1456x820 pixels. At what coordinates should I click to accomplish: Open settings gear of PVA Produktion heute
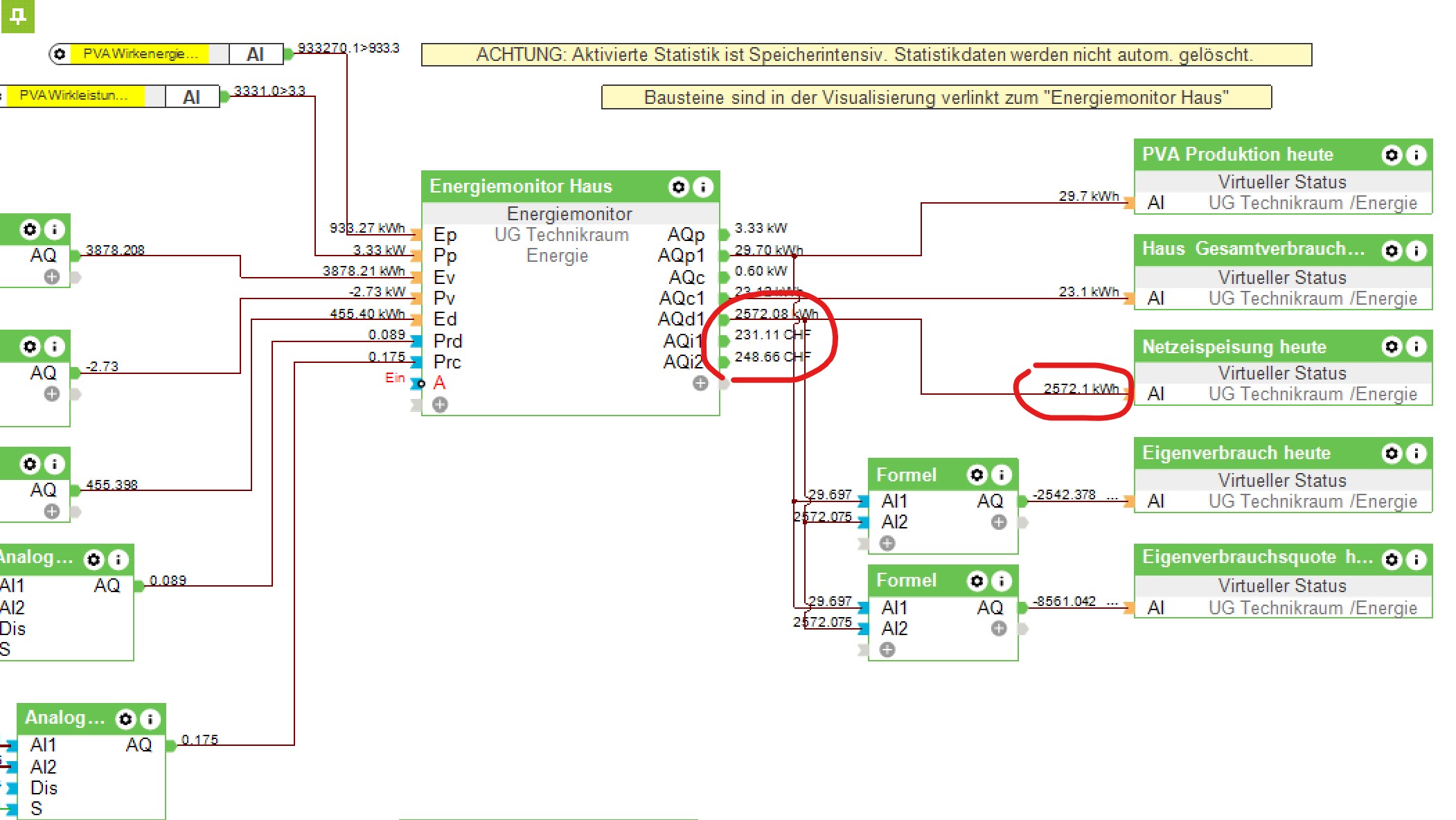1392,154
